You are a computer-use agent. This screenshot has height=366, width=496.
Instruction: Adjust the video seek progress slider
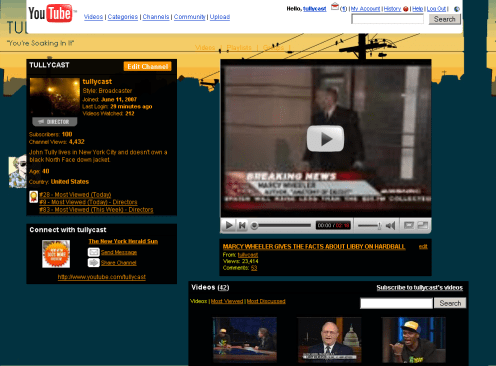click(x=281, y=226)
